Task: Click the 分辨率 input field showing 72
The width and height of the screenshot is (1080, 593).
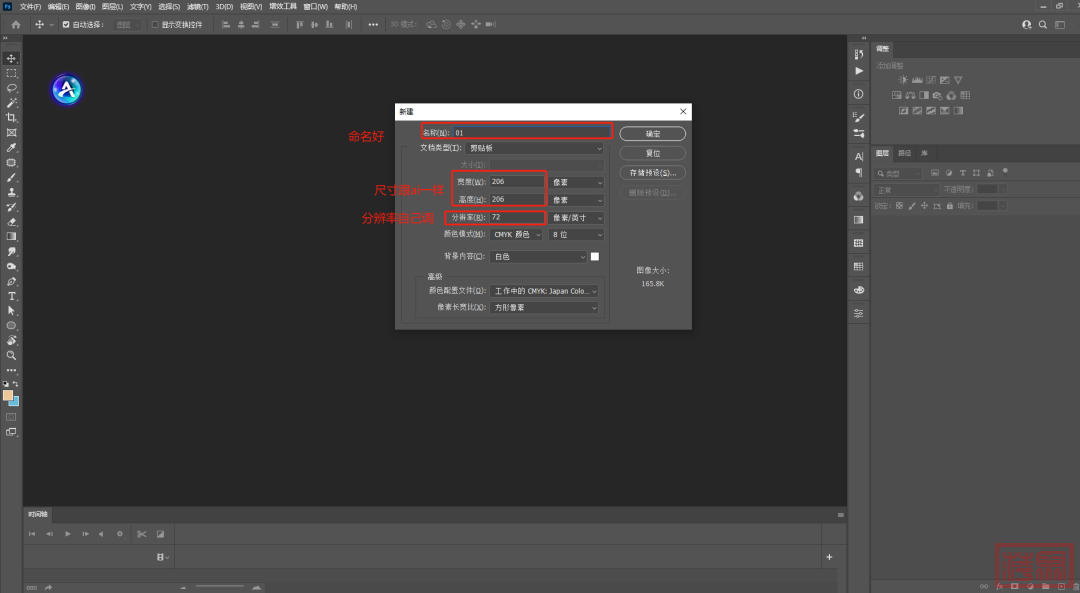Action: tap(517, 217)
